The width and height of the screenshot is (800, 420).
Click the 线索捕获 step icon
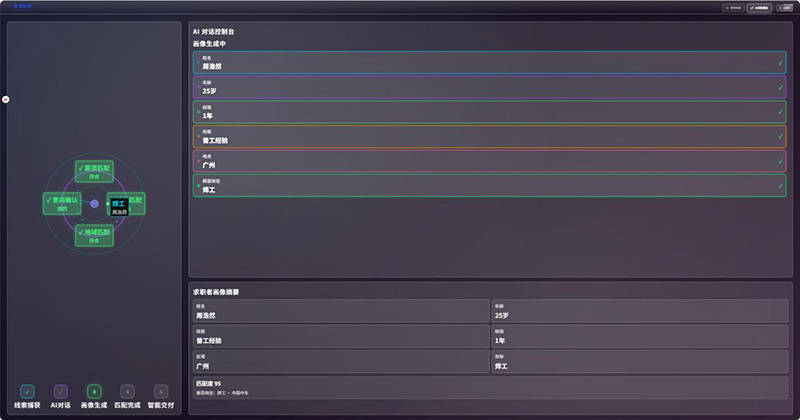point(27,391)
